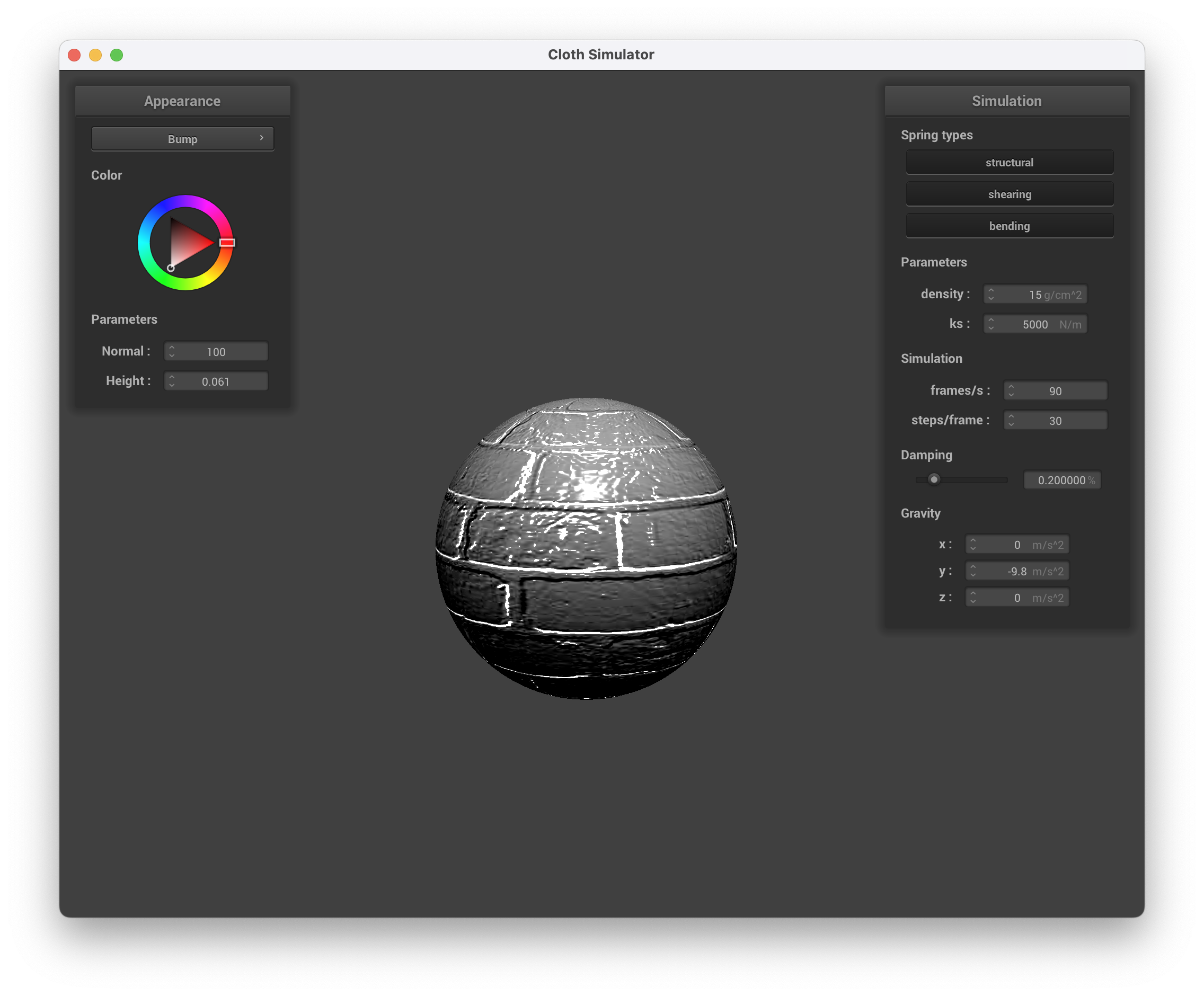Viewport: 1204px width, 996px height.
Task: Click the red hue selector handle
Action: click(227, 243)
